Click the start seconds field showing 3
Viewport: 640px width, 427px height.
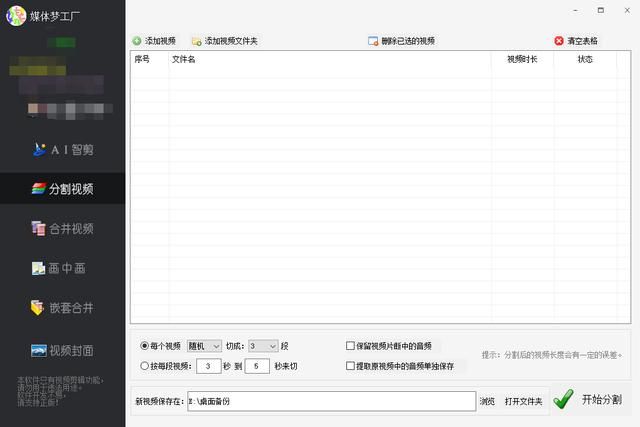click(209, 366)
